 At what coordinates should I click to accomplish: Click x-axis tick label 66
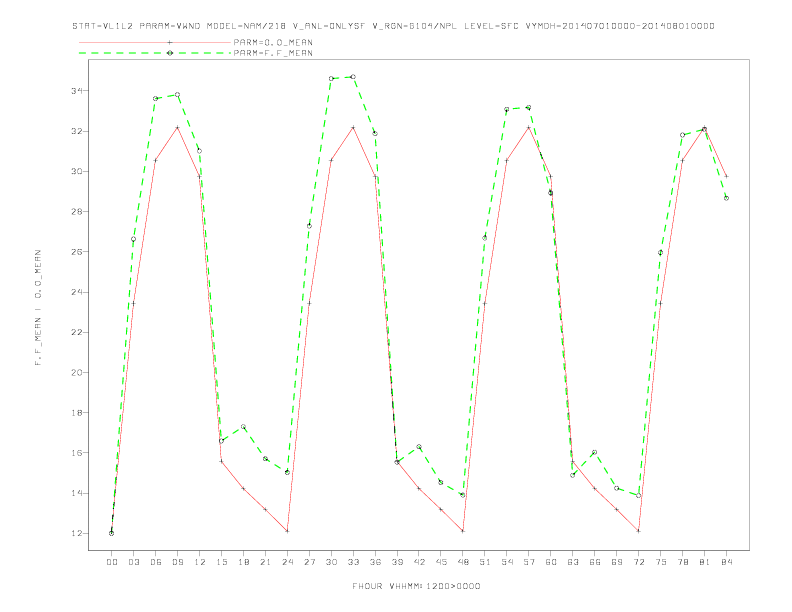pyautogui.click(x=595, y=562)
